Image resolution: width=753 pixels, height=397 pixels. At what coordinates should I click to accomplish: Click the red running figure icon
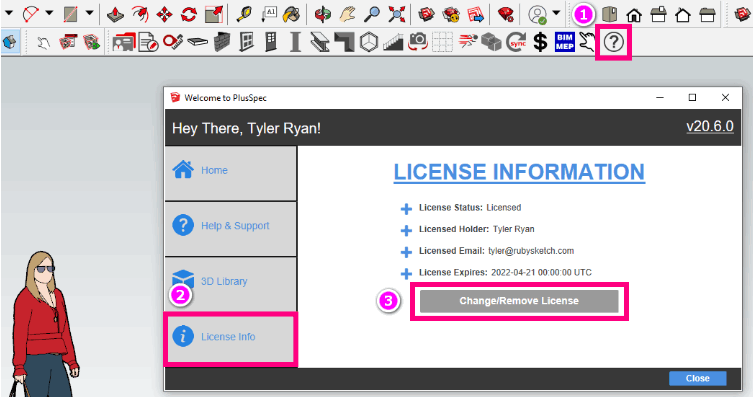(467, 42)
